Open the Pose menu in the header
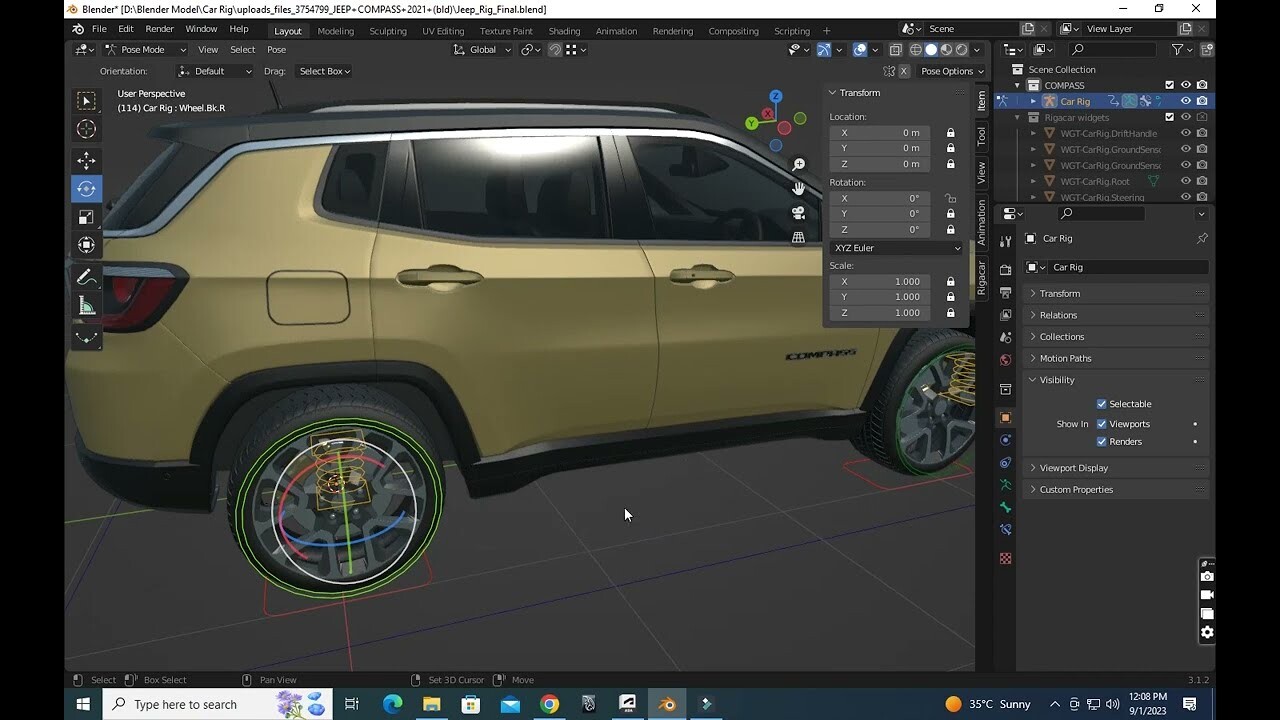This screenshot has width=1280, height=720. (x=276, y=49)
